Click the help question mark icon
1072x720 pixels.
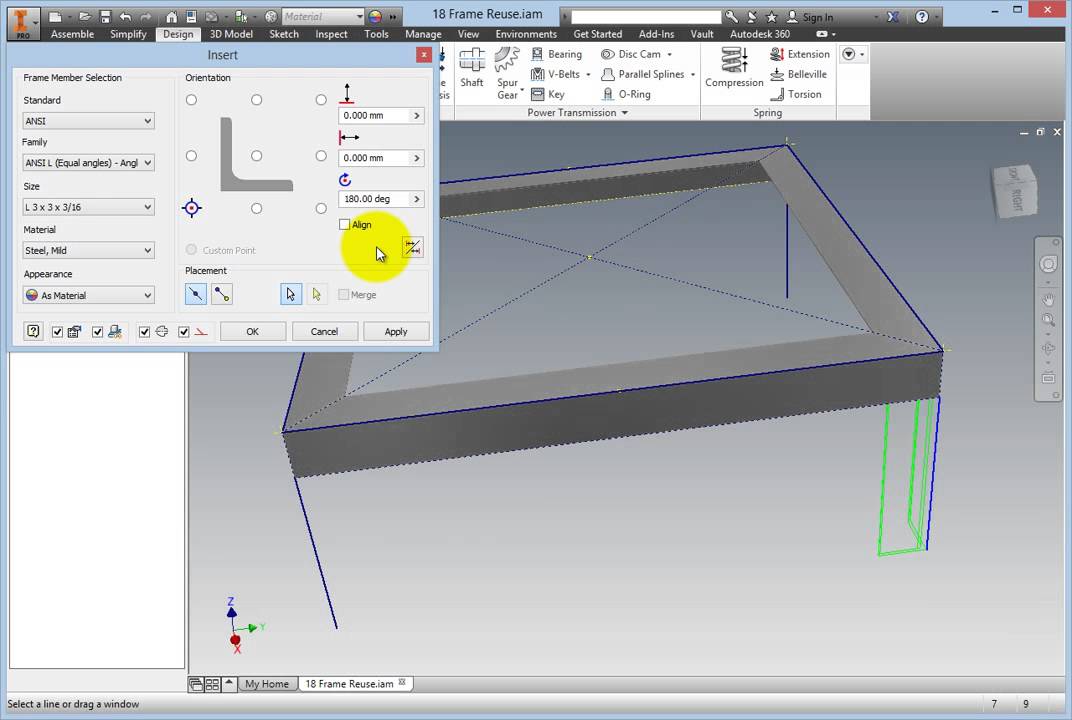click(x=922, y=16)
